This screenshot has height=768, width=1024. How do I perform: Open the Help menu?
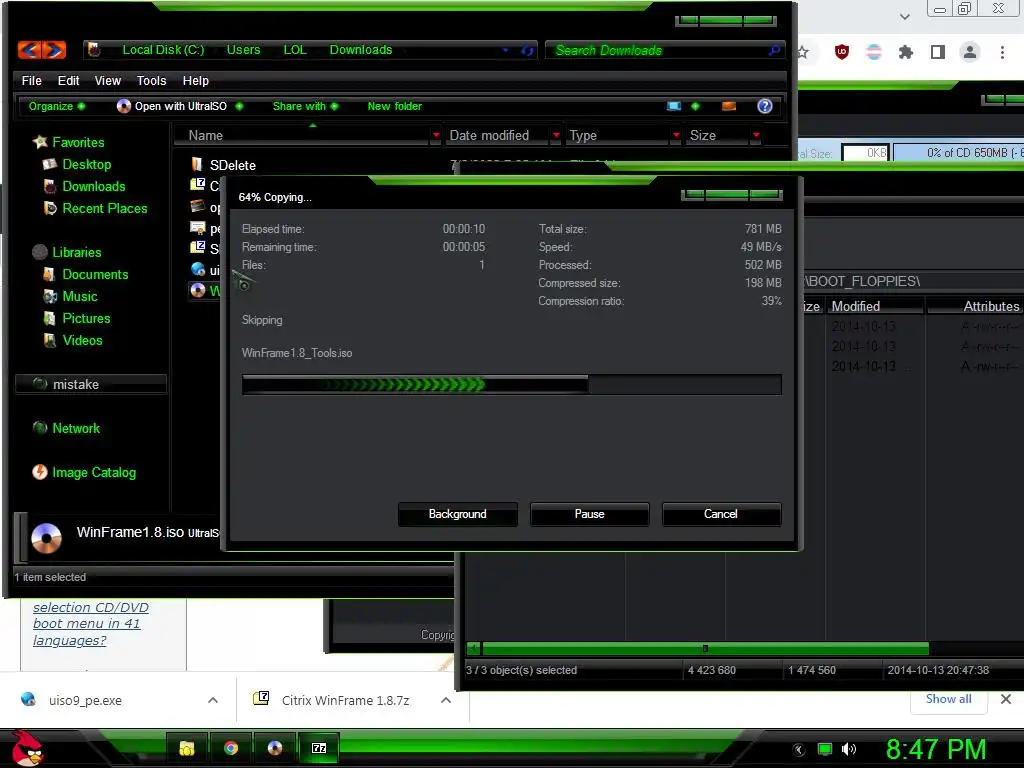pyautogui.click(x=196, y=80)
